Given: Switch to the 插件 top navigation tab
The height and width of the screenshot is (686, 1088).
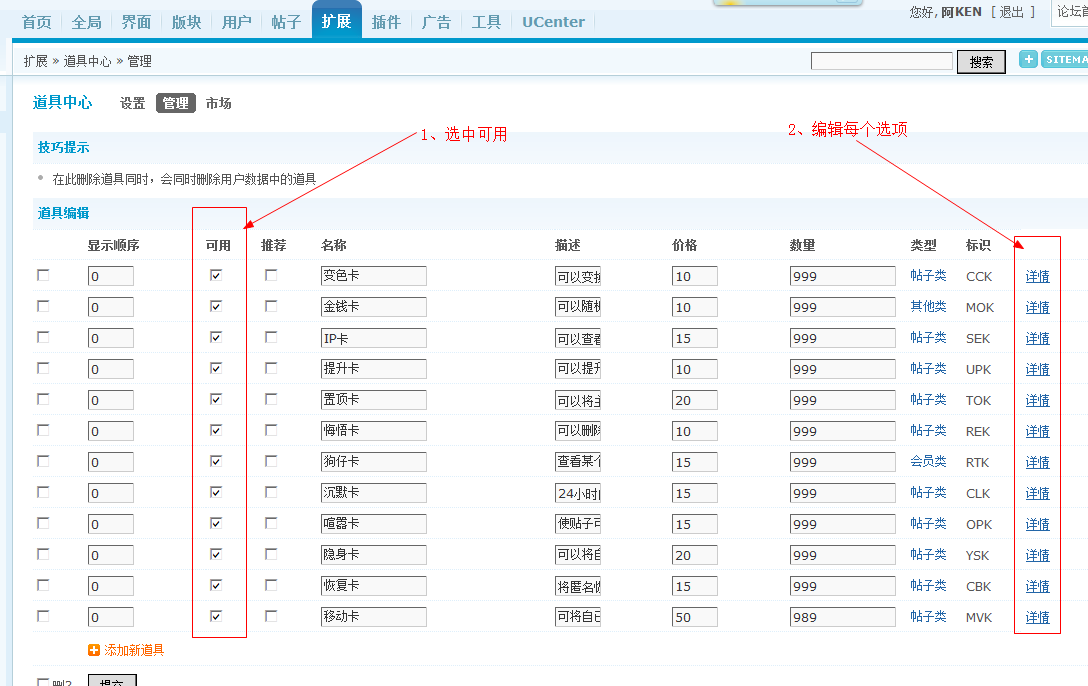Looking at the screenshot, I should click(386, 22).
